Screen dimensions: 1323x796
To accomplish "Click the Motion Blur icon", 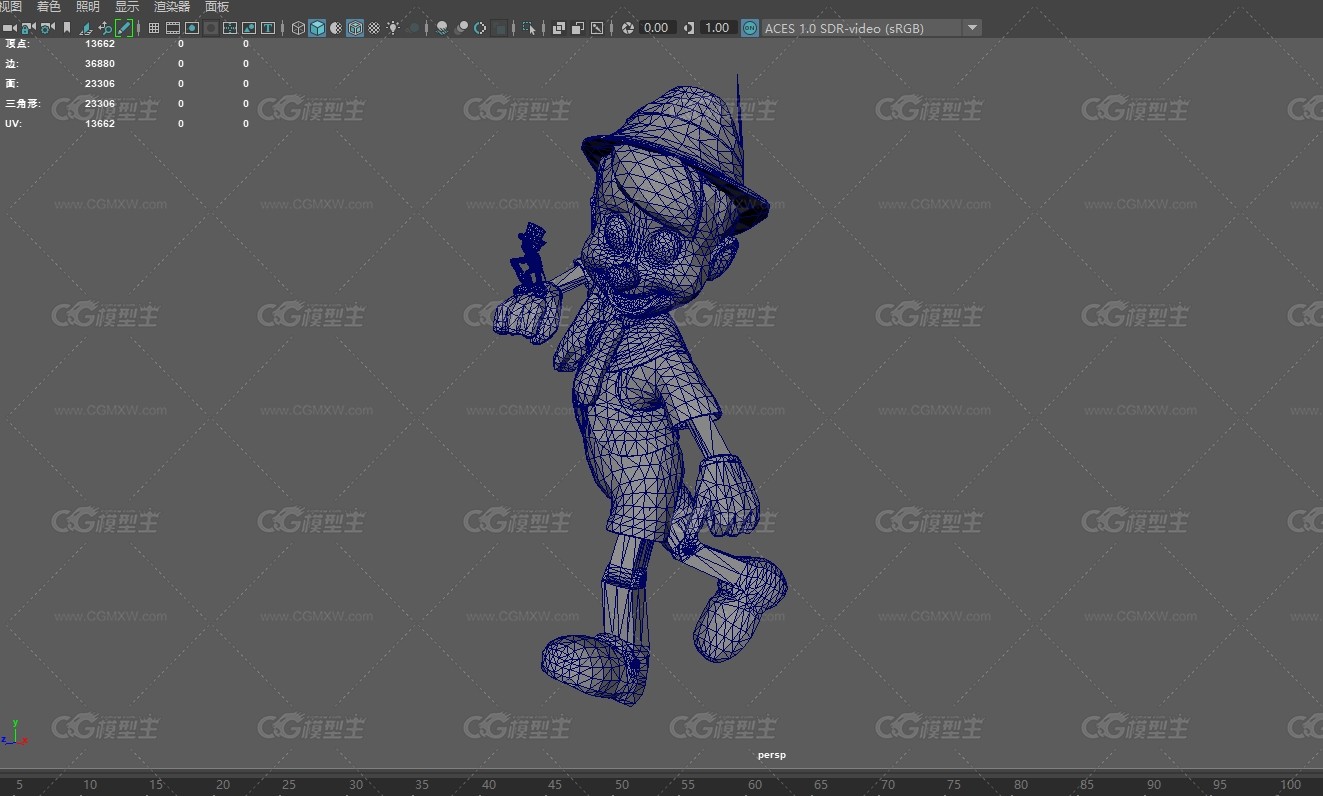I will [x=462, y=28].
